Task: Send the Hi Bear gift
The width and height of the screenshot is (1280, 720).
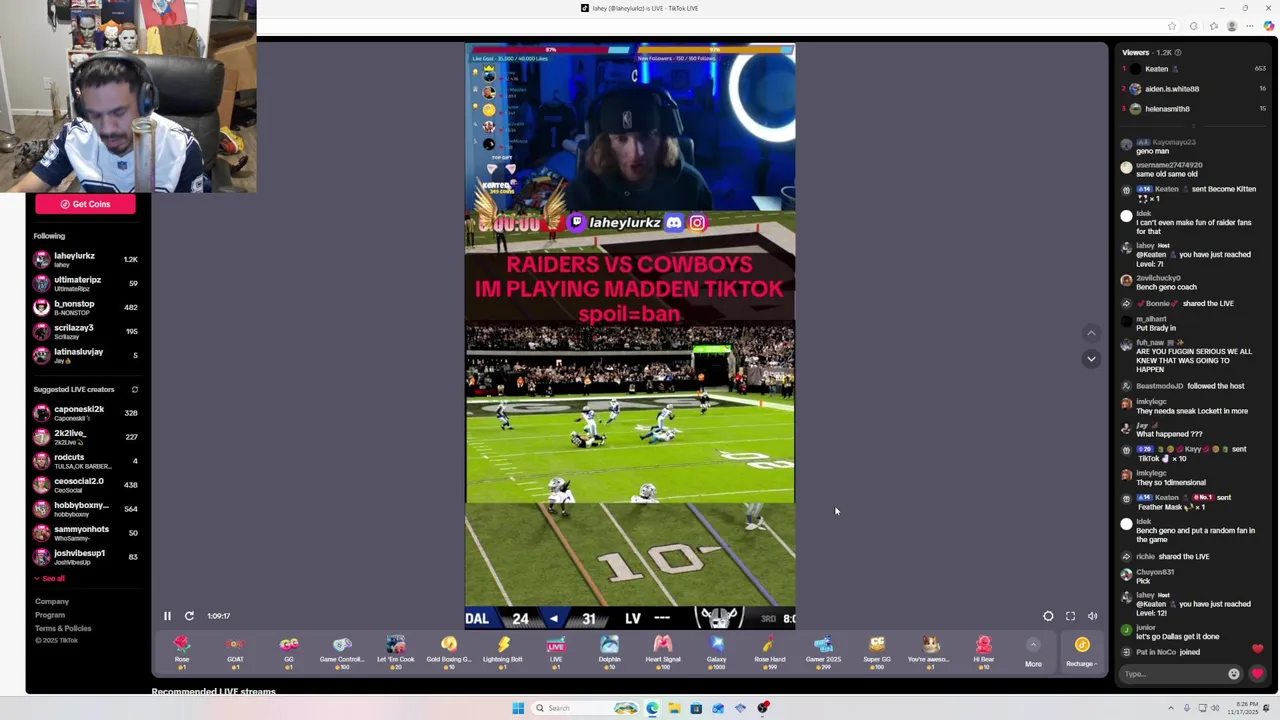Action: pyautogui.click(x=984, y=650)
